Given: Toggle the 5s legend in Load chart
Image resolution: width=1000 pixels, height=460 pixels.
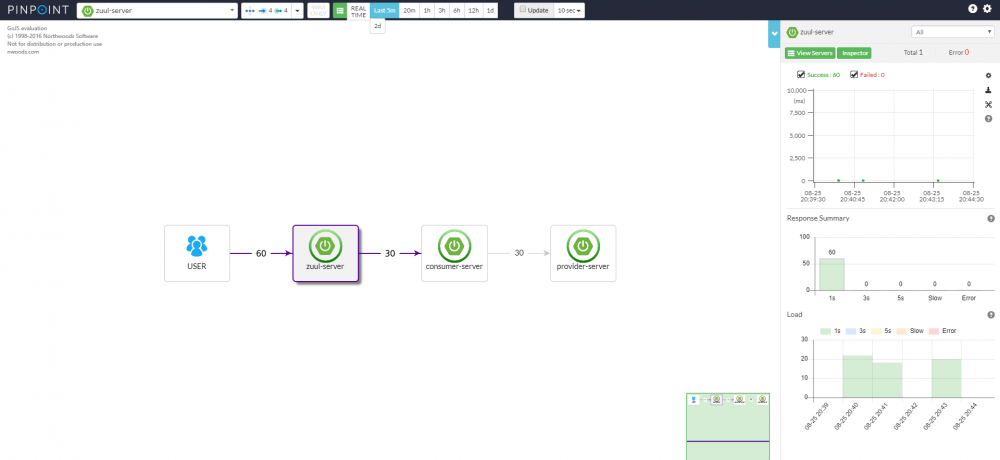Looking at the screenshot, I should pyautogui.click(x=881, y=331).
